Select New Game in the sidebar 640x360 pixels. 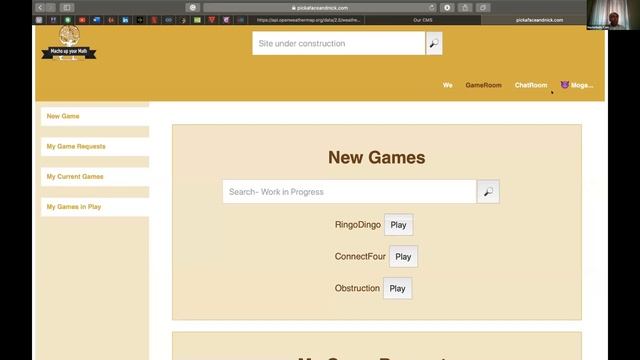click(x=95, y=116)
